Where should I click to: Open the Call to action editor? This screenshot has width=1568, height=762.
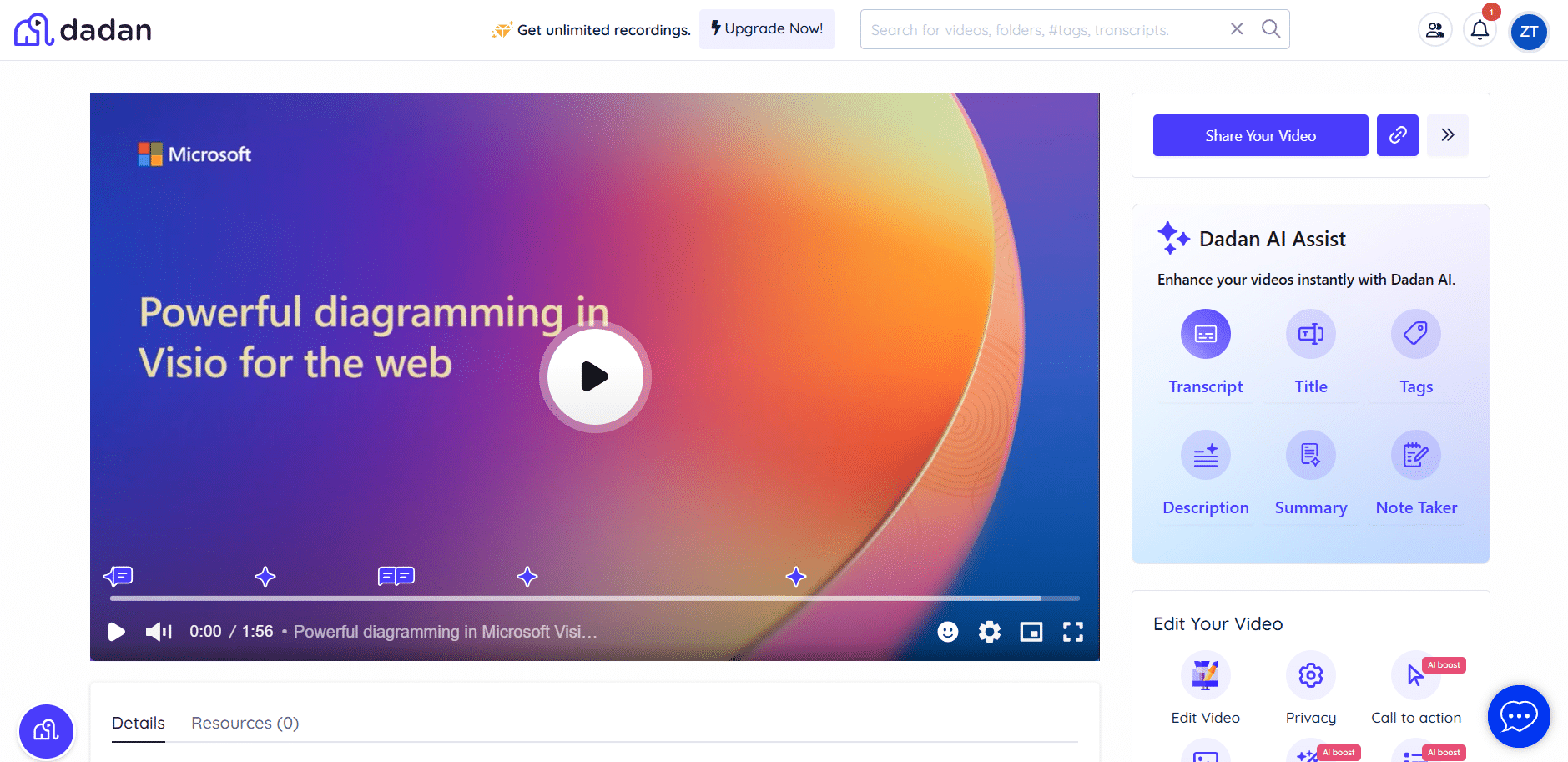[1415, 674]
